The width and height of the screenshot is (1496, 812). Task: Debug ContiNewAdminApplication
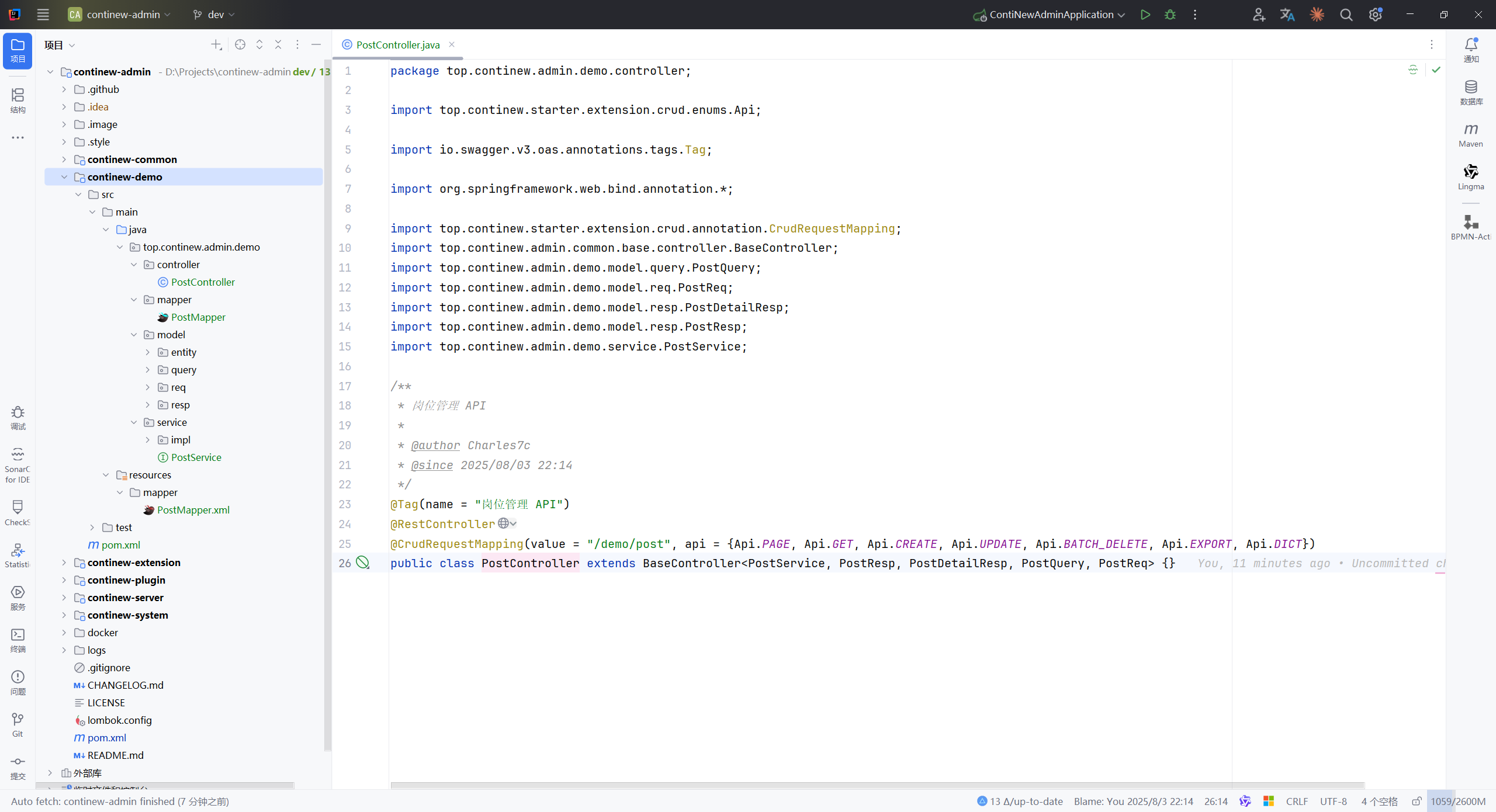point(1170,15)
